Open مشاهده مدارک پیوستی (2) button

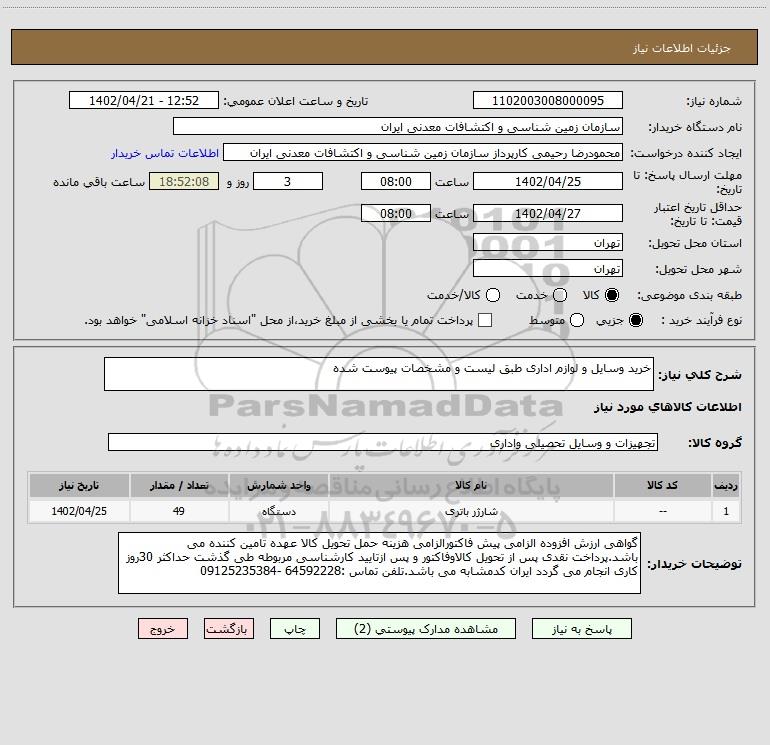(425, 629)
